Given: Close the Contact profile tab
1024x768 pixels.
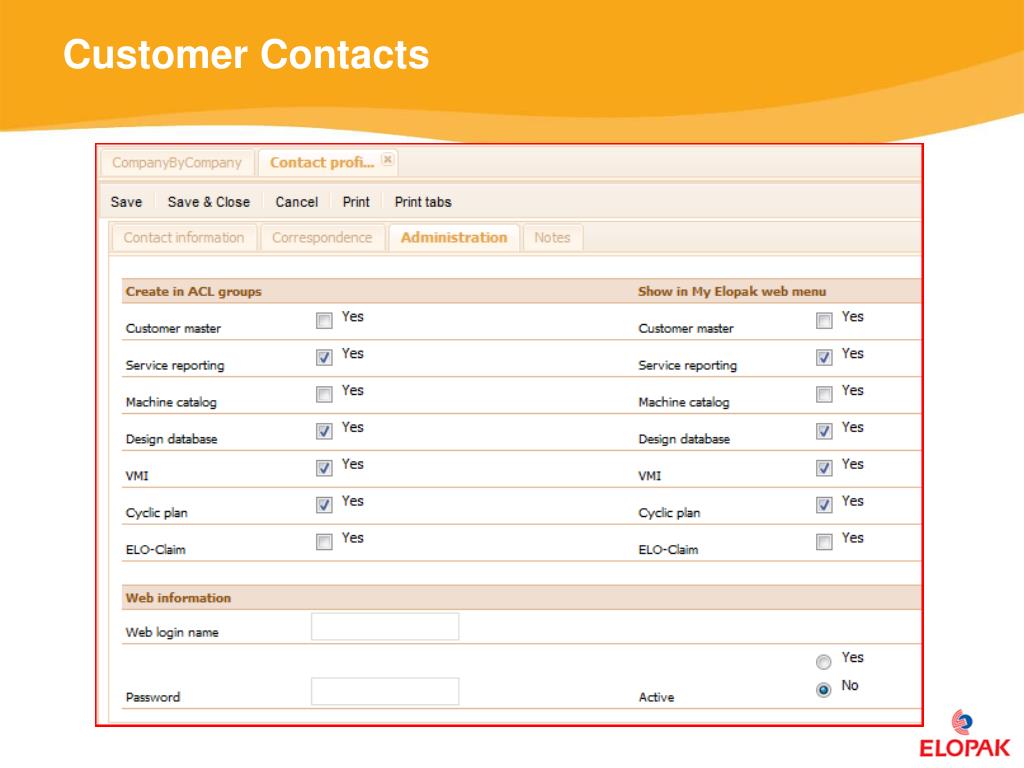Looking at the screenshot, I should click(387, 159).
